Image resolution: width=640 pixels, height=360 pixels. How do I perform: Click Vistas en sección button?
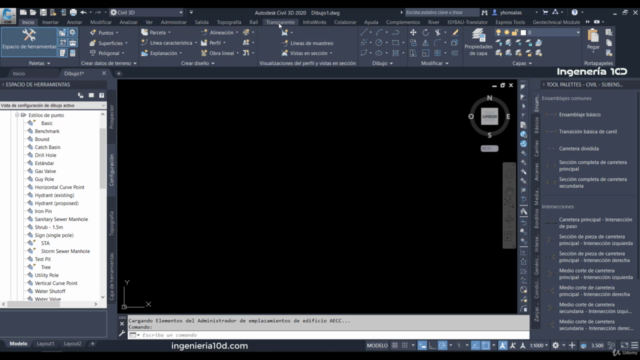tap(307, 53)
